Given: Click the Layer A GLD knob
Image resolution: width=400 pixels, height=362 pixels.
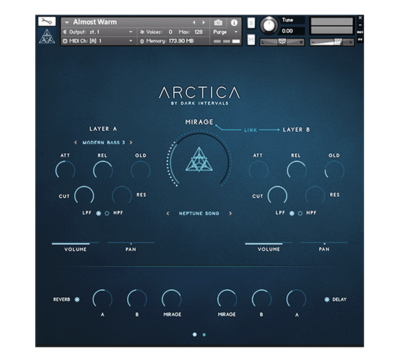Looking at the screenshot, I should point(141,170).
